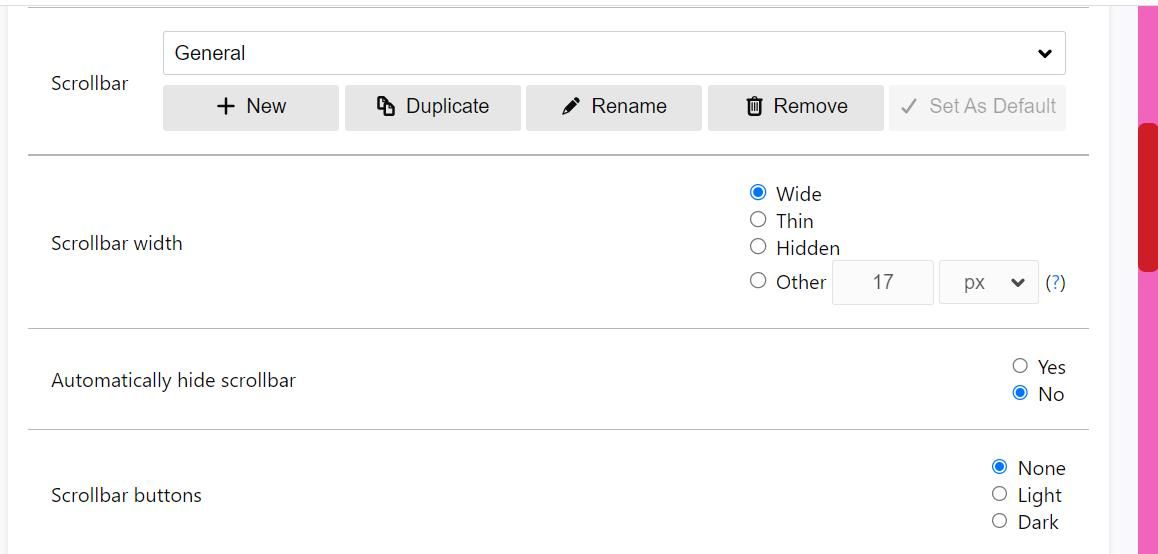Click the Remove trash can icon

754,106
